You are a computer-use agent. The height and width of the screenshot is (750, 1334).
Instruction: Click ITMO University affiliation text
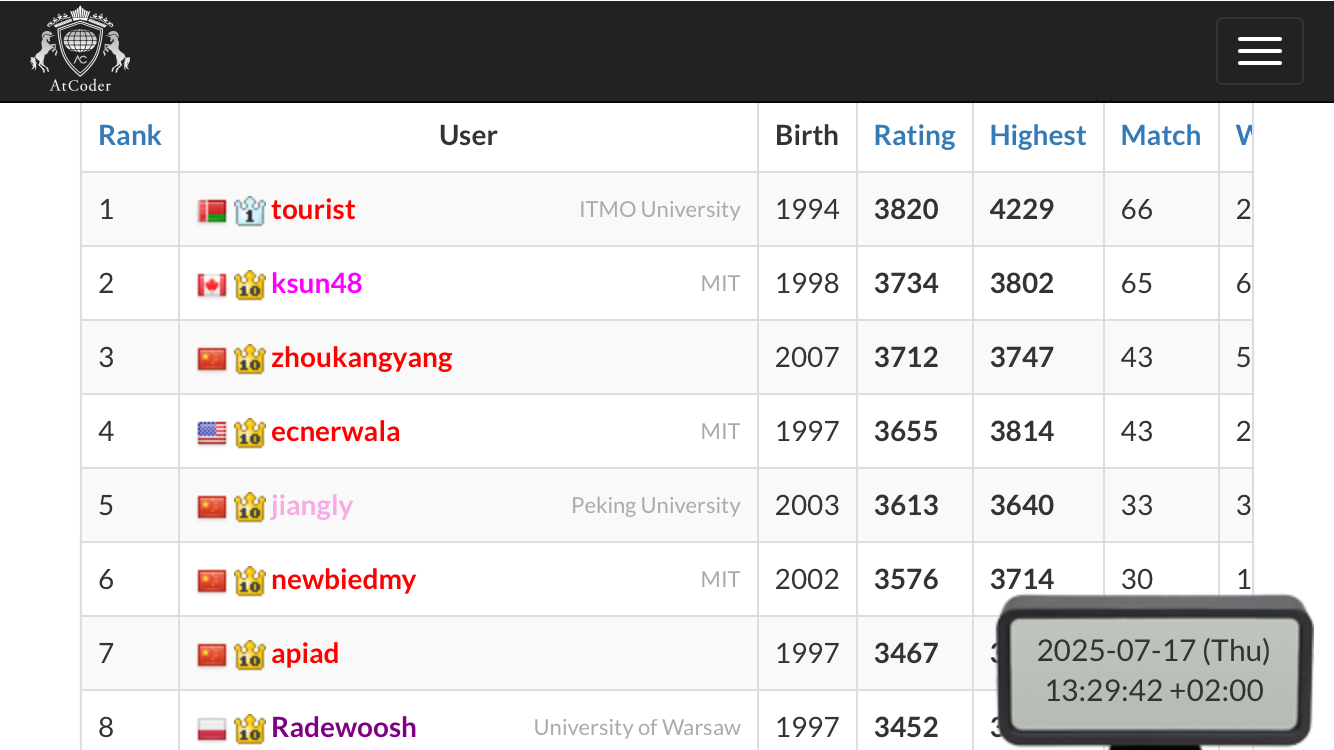point(660,210)
